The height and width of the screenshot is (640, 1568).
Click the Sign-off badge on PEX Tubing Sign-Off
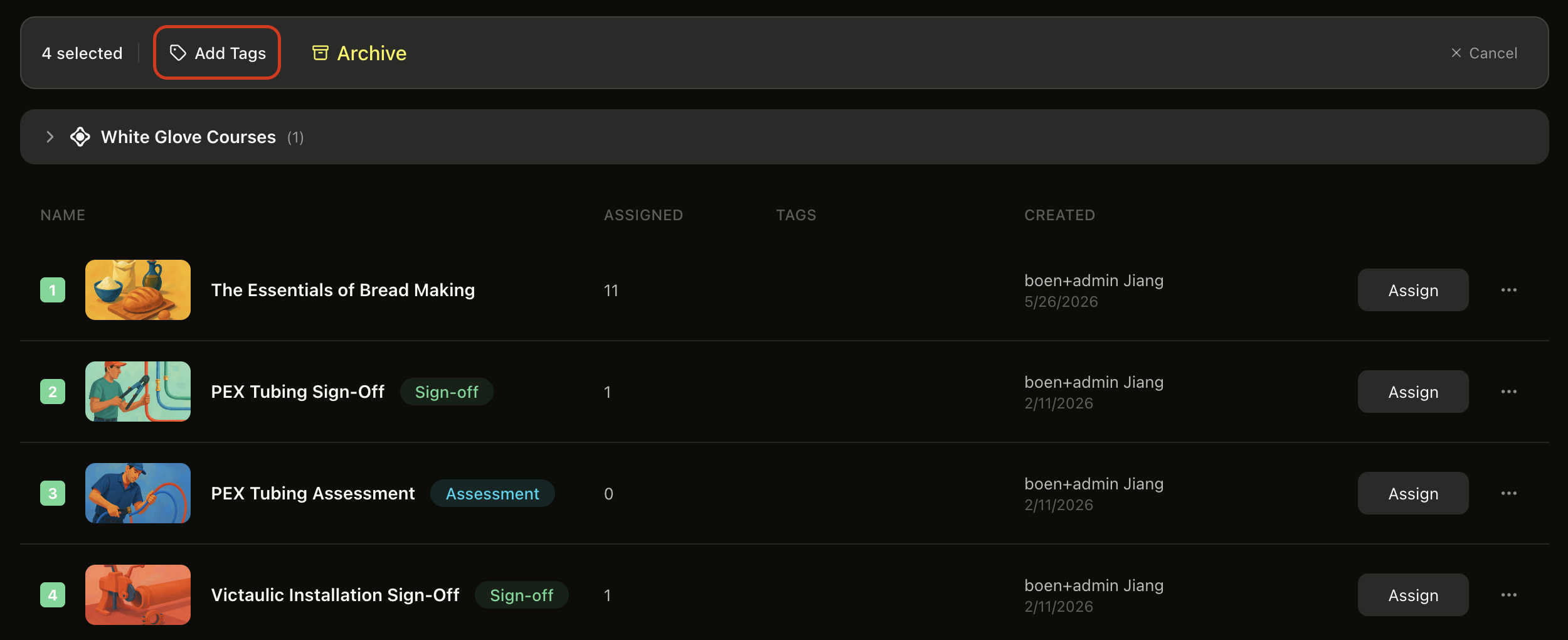447,392
